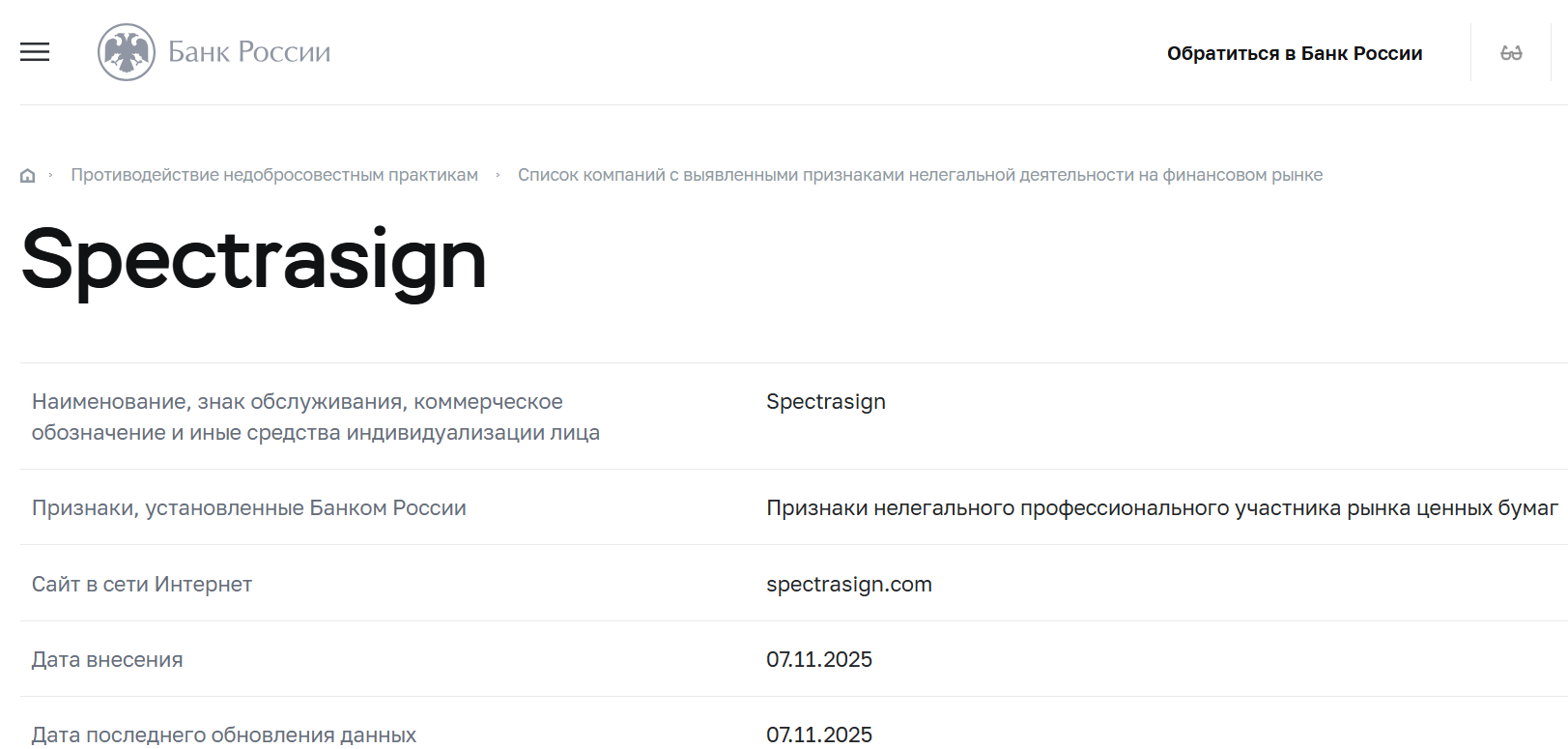Click the first breadcrumb chevron separator
The height and width of the screenshot is (749, 1568).
51,175
